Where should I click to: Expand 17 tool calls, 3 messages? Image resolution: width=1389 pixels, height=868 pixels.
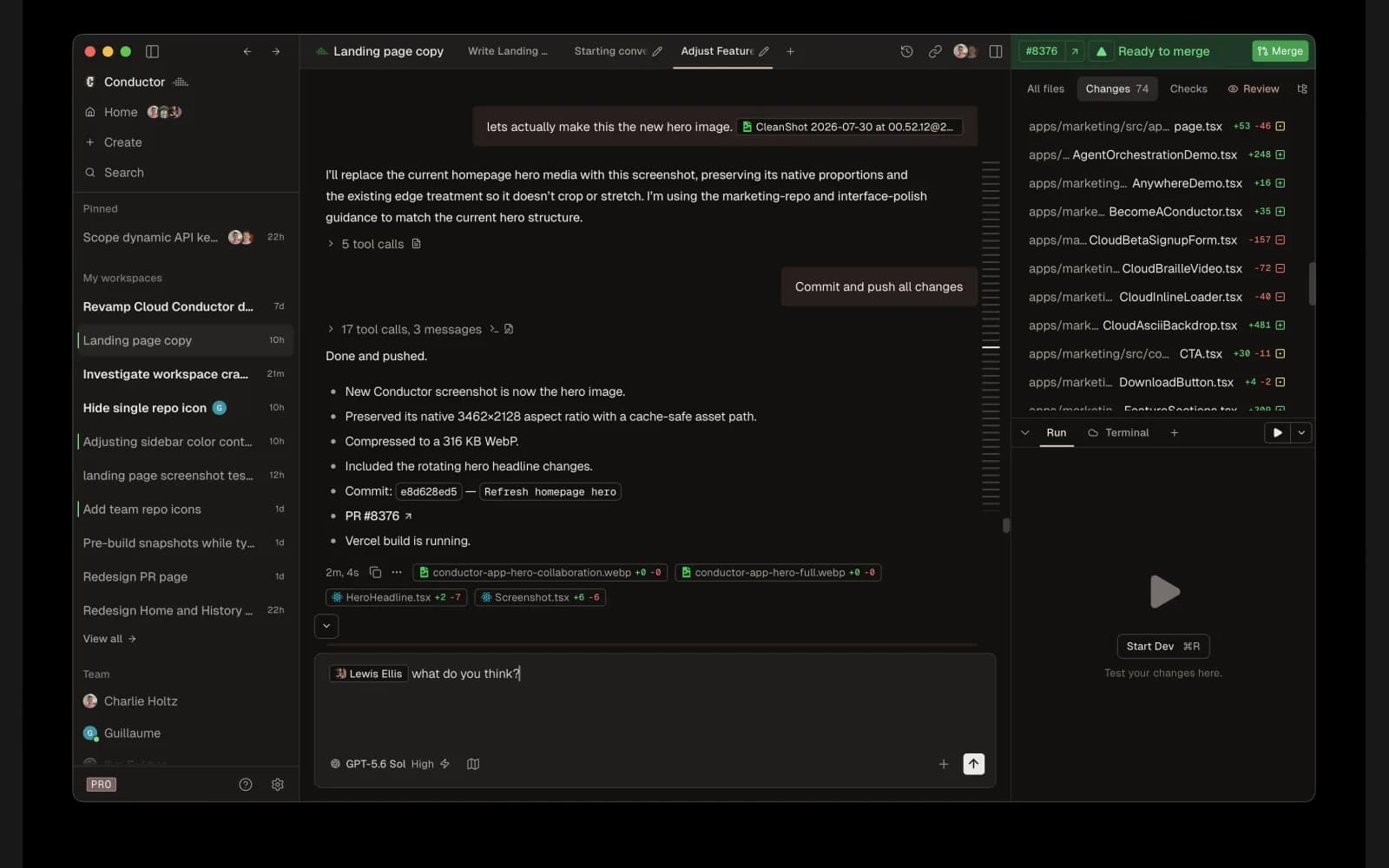[405, 329]
